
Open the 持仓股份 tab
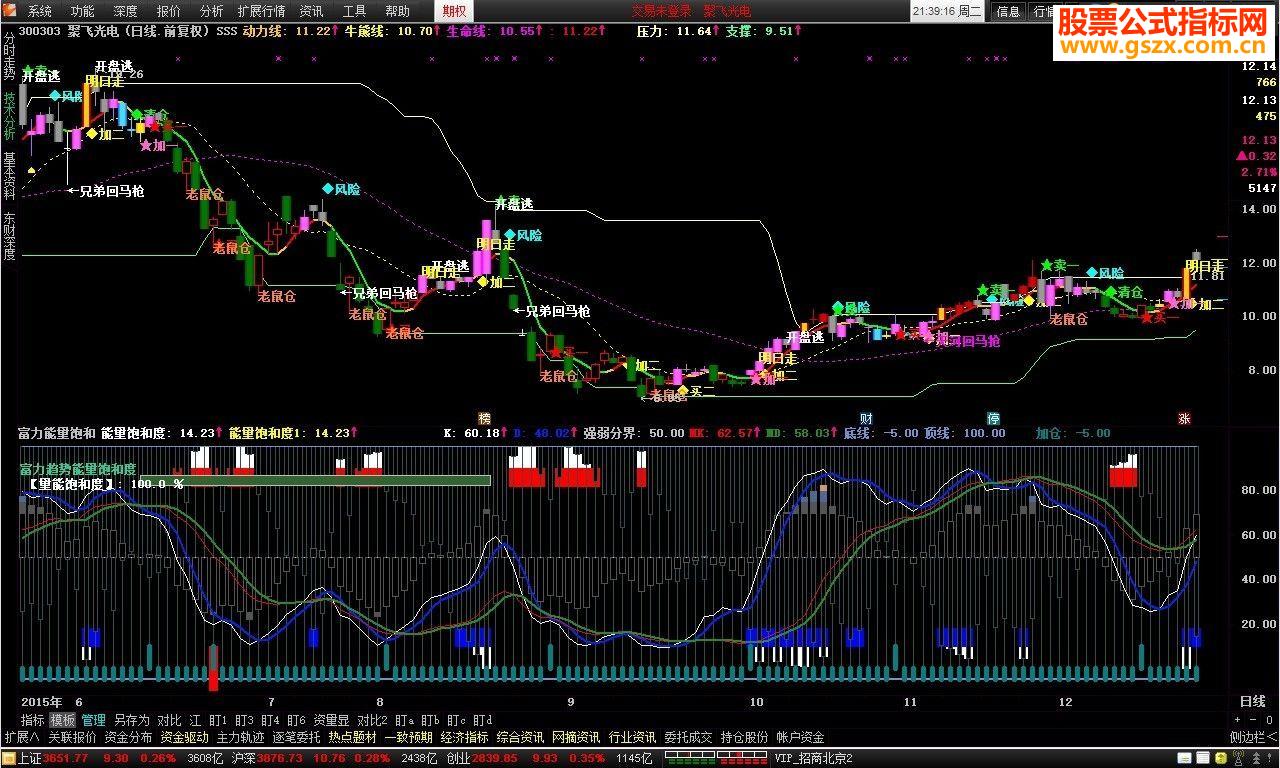(744, 737)
